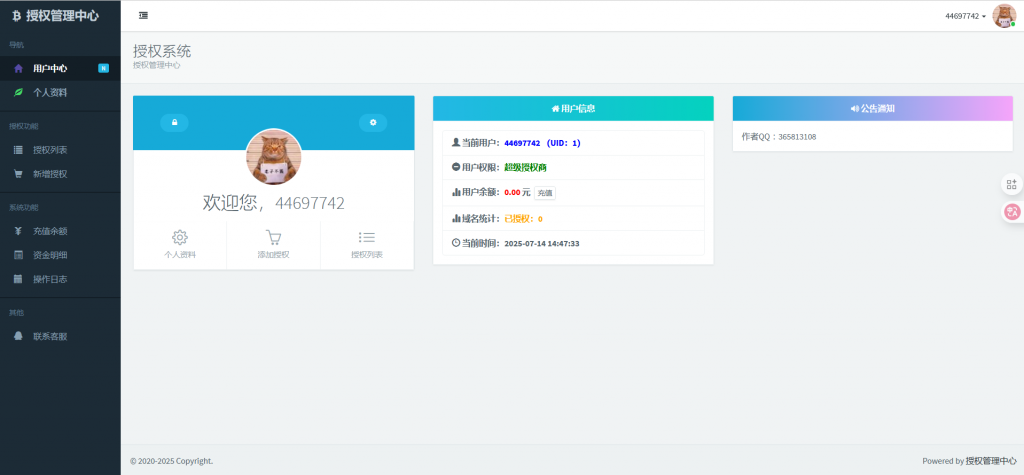Viewport: 1024px width, 475px height.
Task: Click the gear icon on profile banner
Action: [x=373, y=122]
